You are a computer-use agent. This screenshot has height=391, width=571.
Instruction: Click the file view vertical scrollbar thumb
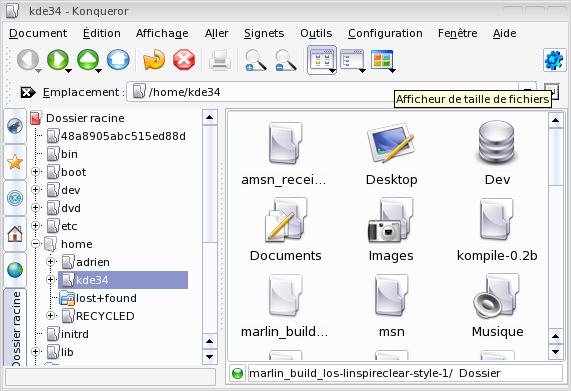coord(555,157)
